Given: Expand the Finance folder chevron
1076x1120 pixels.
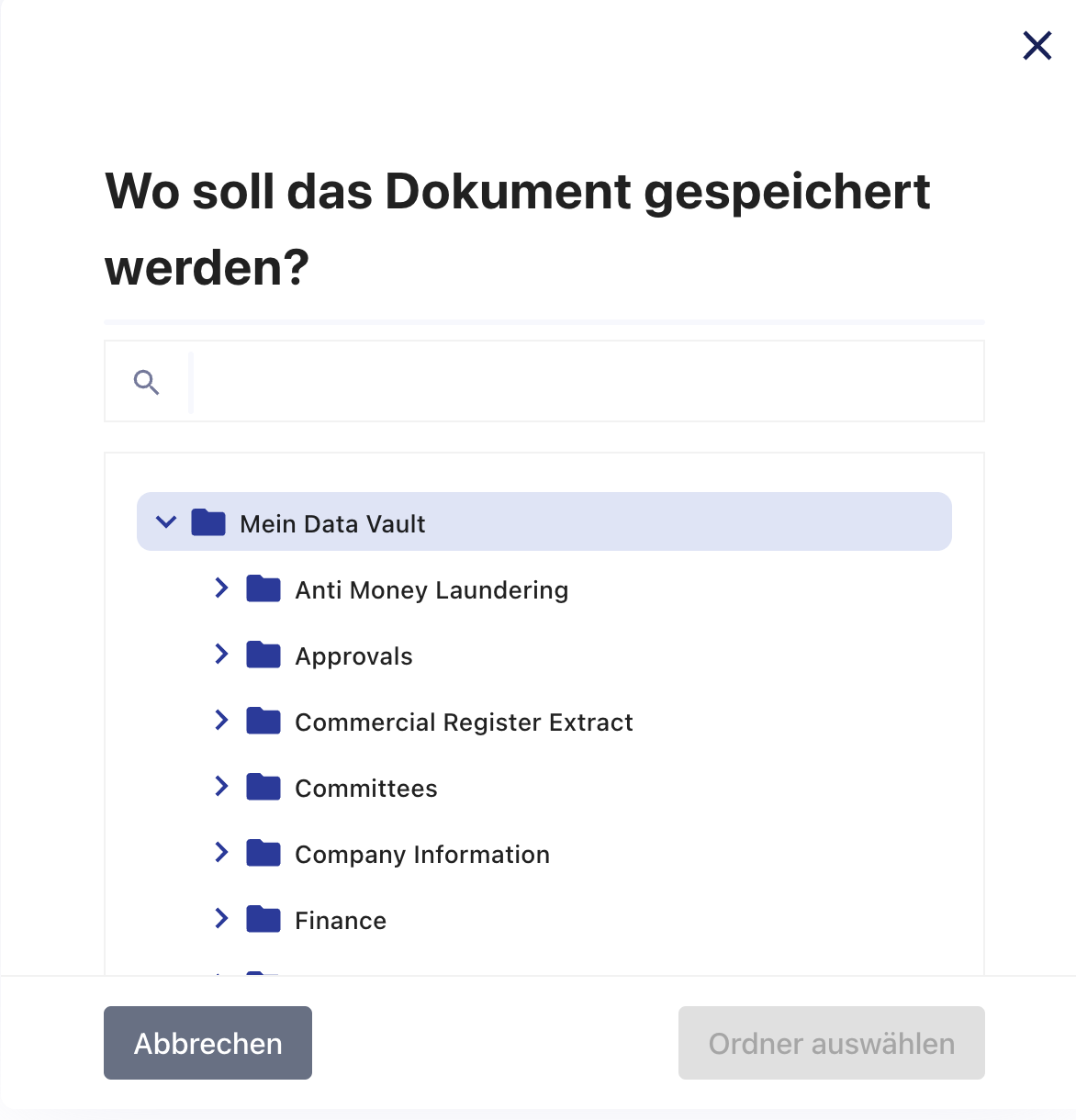Looking at the screenshot, I should pos(221,918).
